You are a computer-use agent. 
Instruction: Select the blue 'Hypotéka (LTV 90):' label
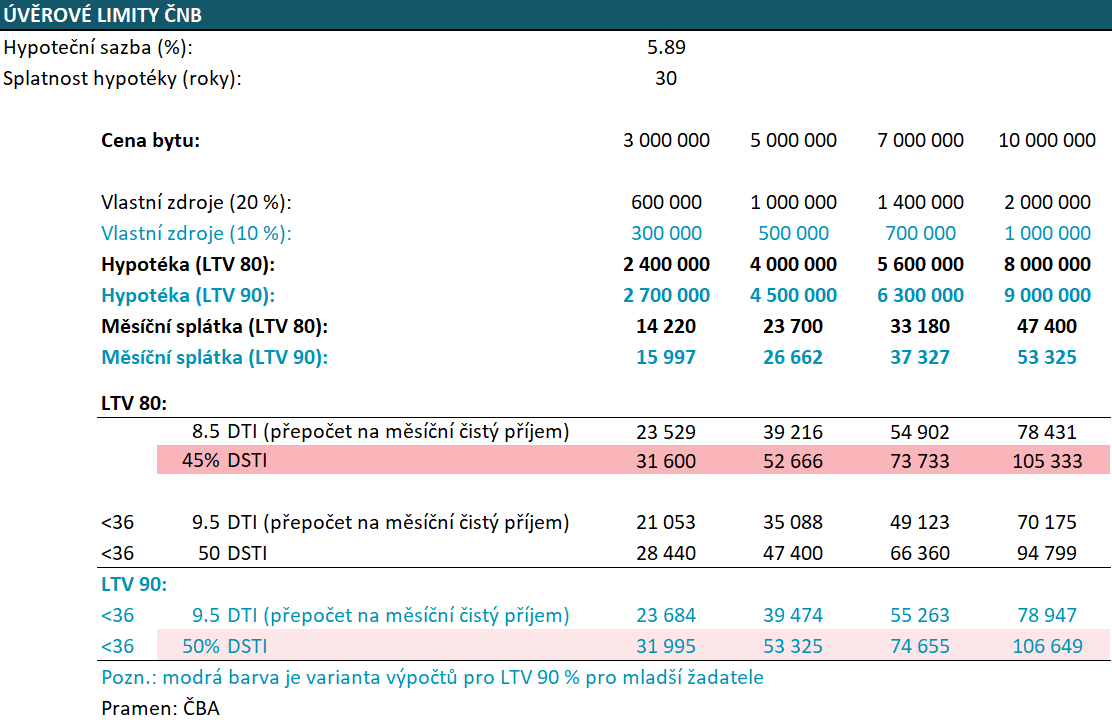coord(188,296)
